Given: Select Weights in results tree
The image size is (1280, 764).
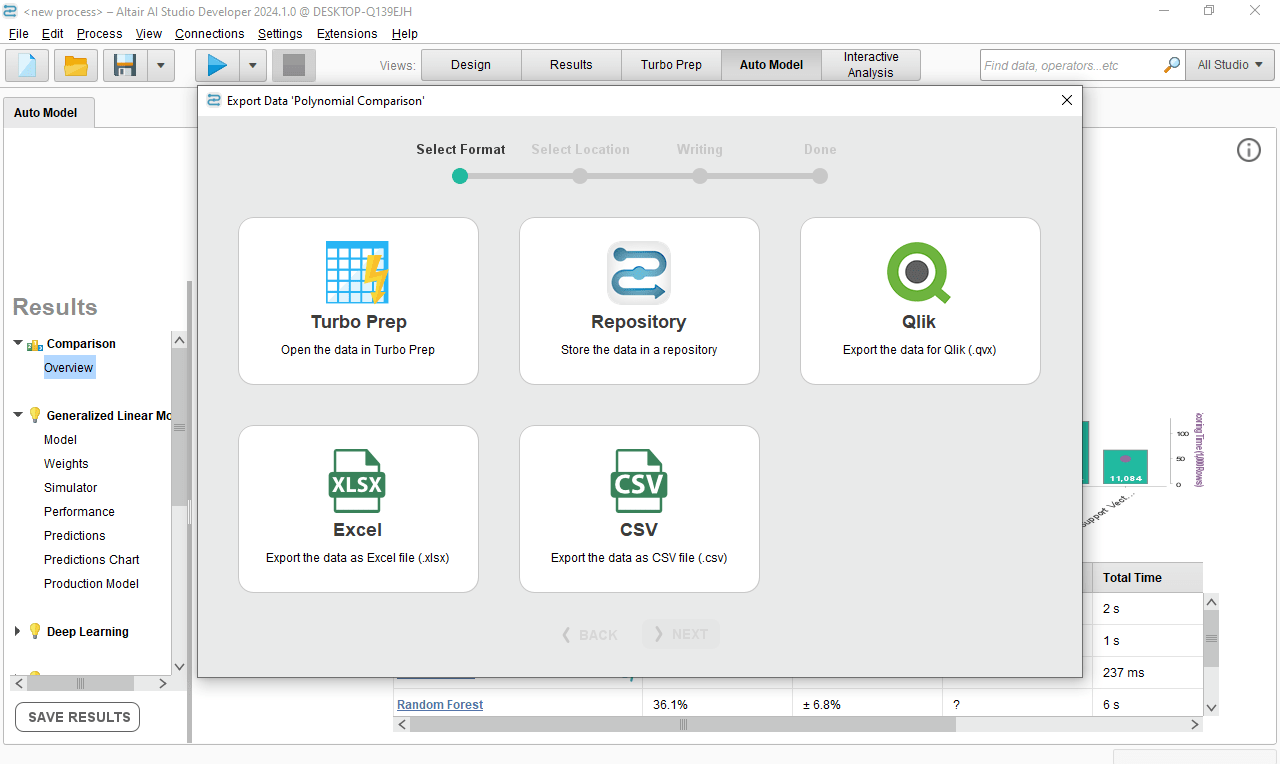Looking at the screenshot, I should click(66, 464).
